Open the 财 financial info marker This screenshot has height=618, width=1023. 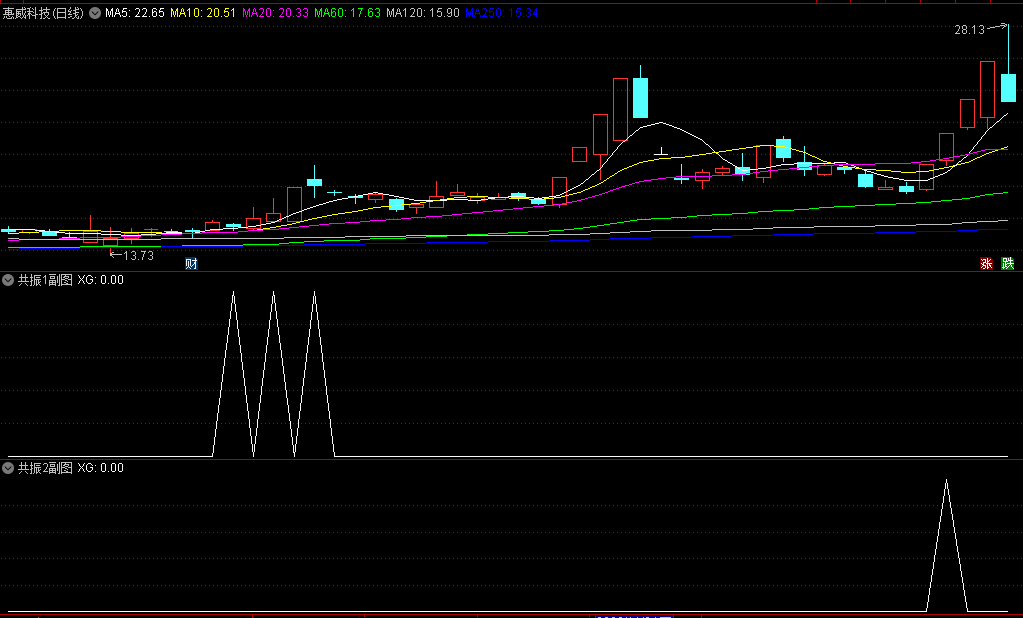point(191,264)
